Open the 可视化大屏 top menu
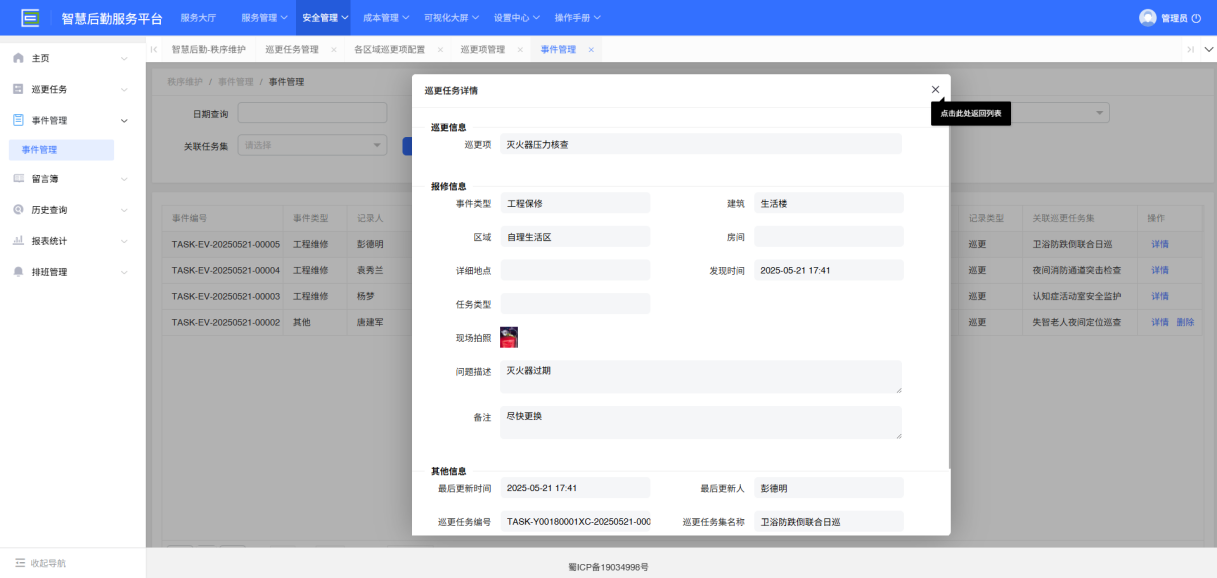The height and width of the screenshot is (578, 1217). 451,18
